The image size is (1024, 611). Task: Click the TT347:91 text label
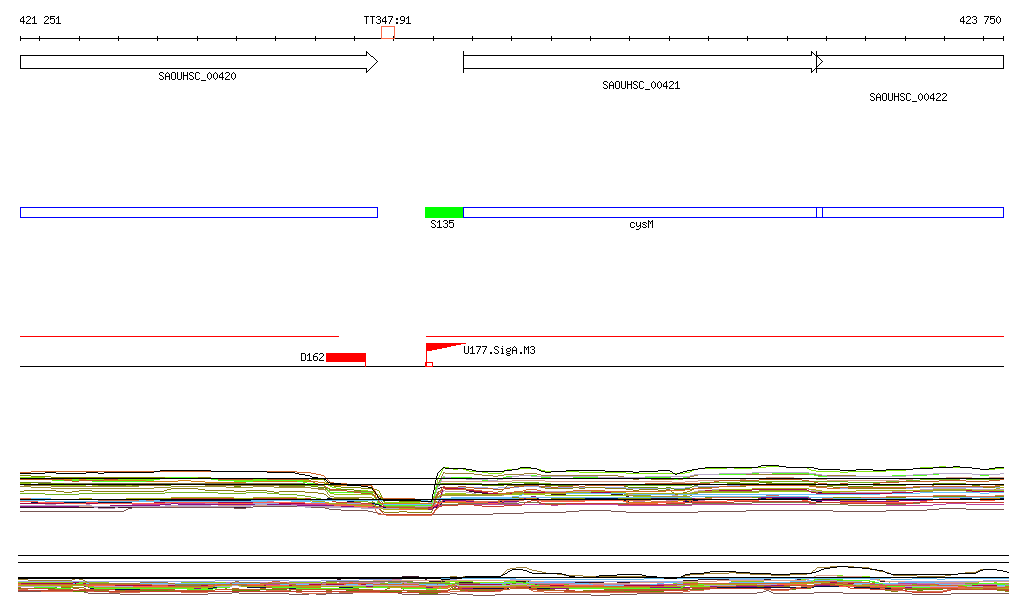[387, 20]
